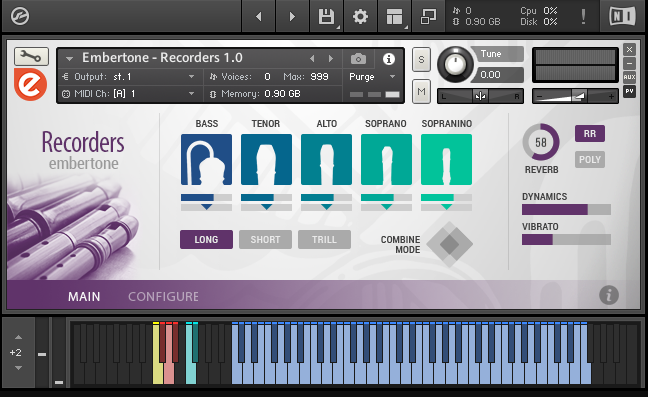Click the Tenor pan triangle marker

[x=267, y=207]
